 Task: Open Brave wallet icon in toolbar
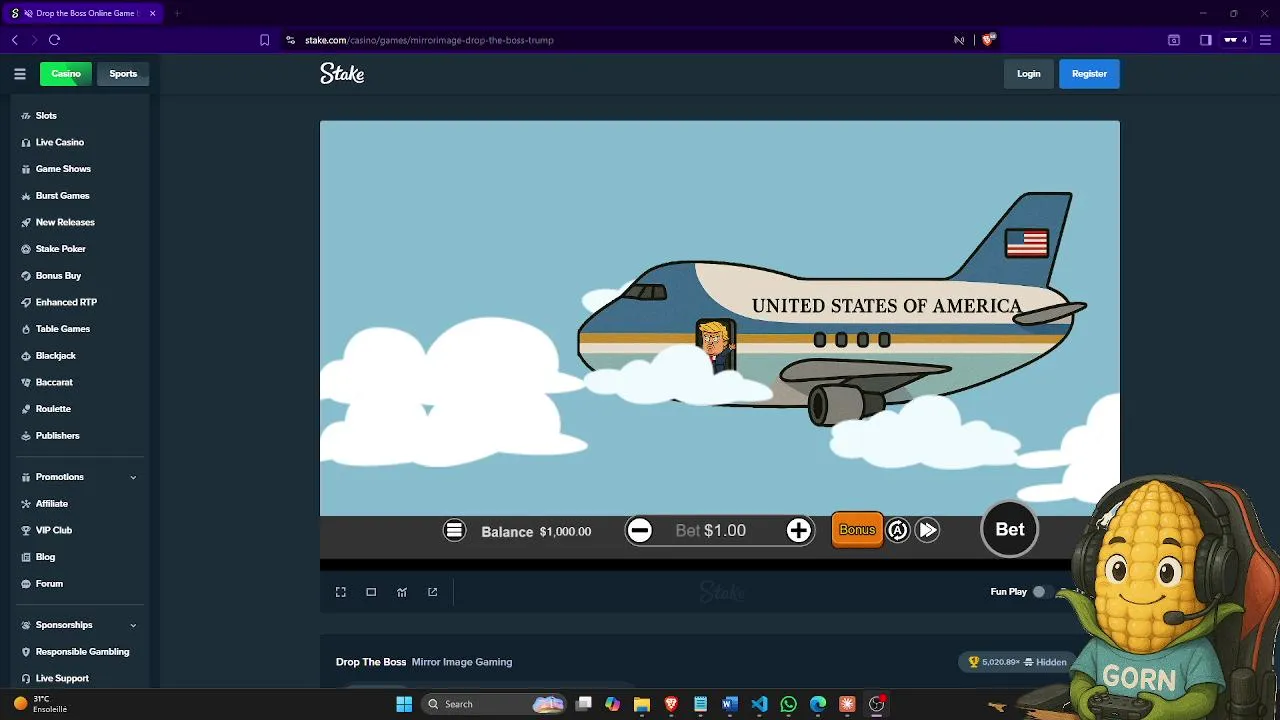[x=1174, y=40]
